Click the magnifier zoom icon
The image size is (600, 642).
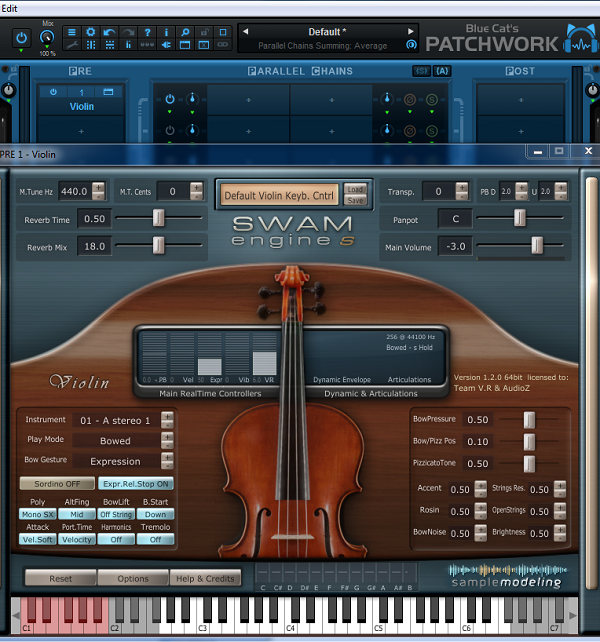click(185, 32)
